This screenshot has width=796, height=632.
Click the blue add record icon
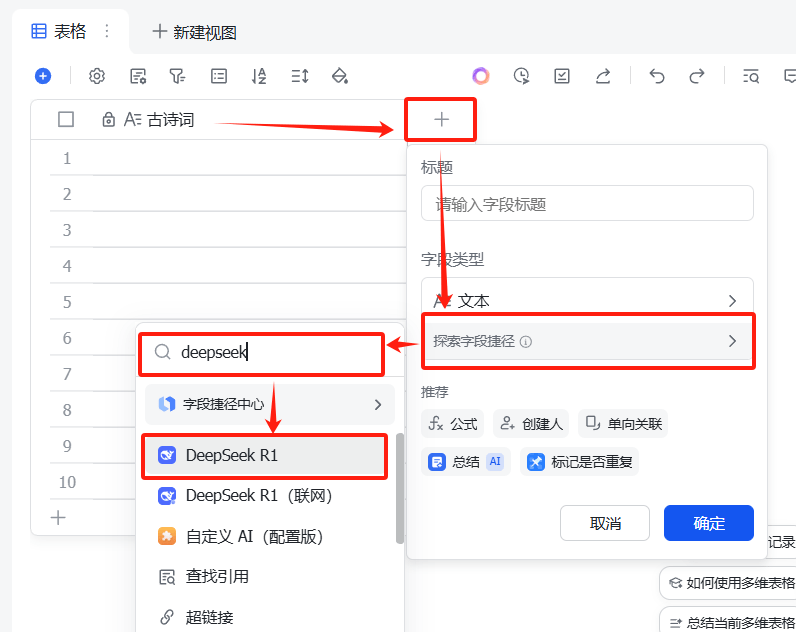pyautogui.click(x=43, y=76)
